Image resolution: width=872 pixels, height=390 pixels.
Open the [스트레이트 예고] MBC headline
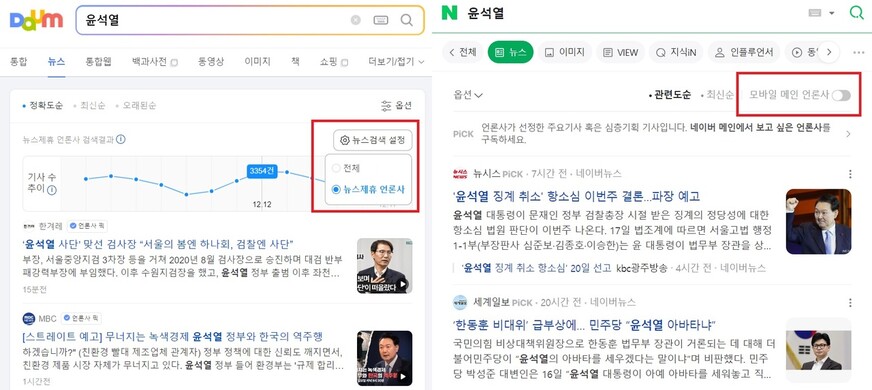click(x=172, y=337)
